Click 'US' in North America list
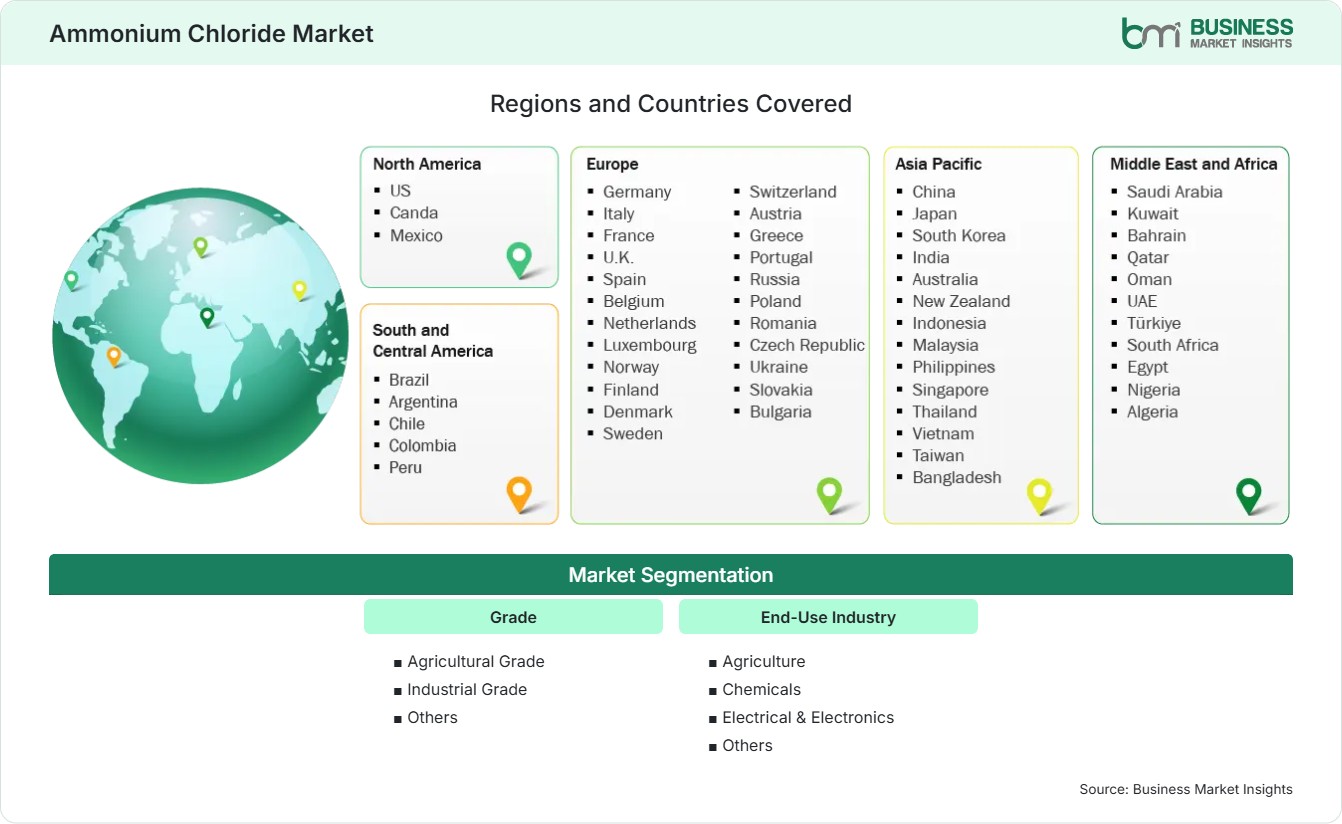1342x824 pixels. coord(400,190)
